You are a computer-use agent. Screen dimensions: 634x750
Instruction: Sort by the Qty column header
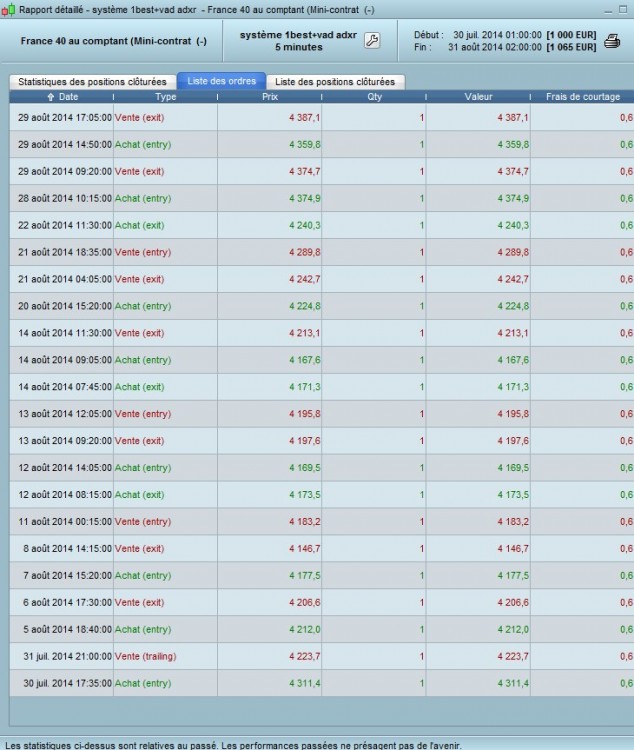[x=374, y=97]
